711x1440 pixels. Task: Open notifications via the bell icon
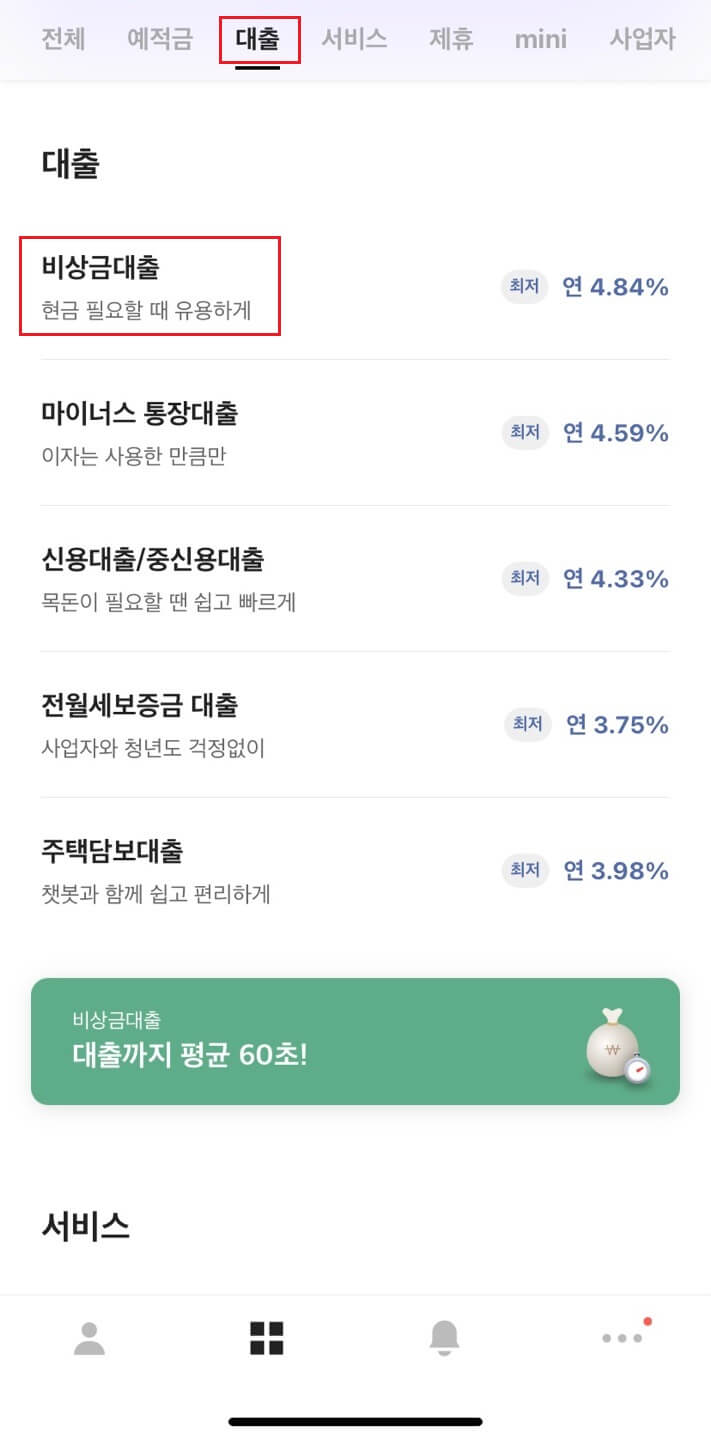point(444,1338)
